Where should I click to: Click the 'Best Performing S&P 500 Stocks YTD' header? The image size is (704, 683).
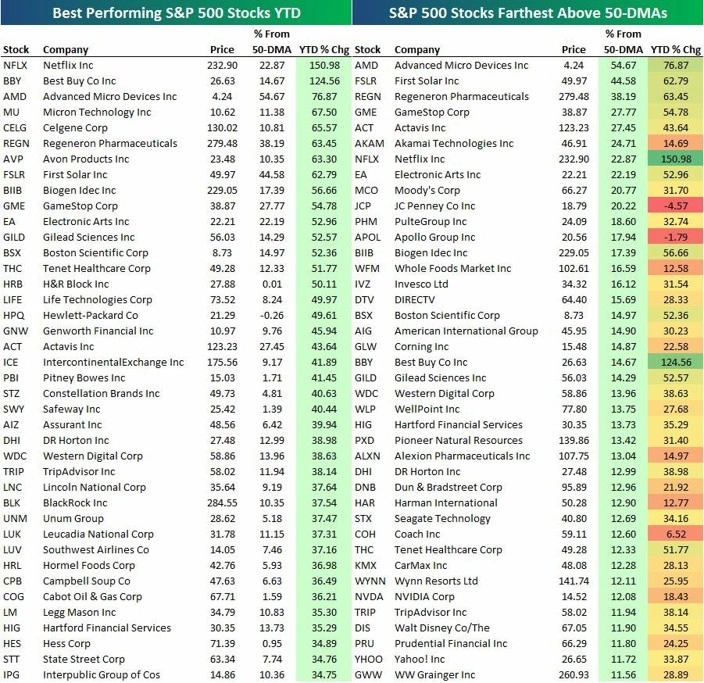point(176,13)
